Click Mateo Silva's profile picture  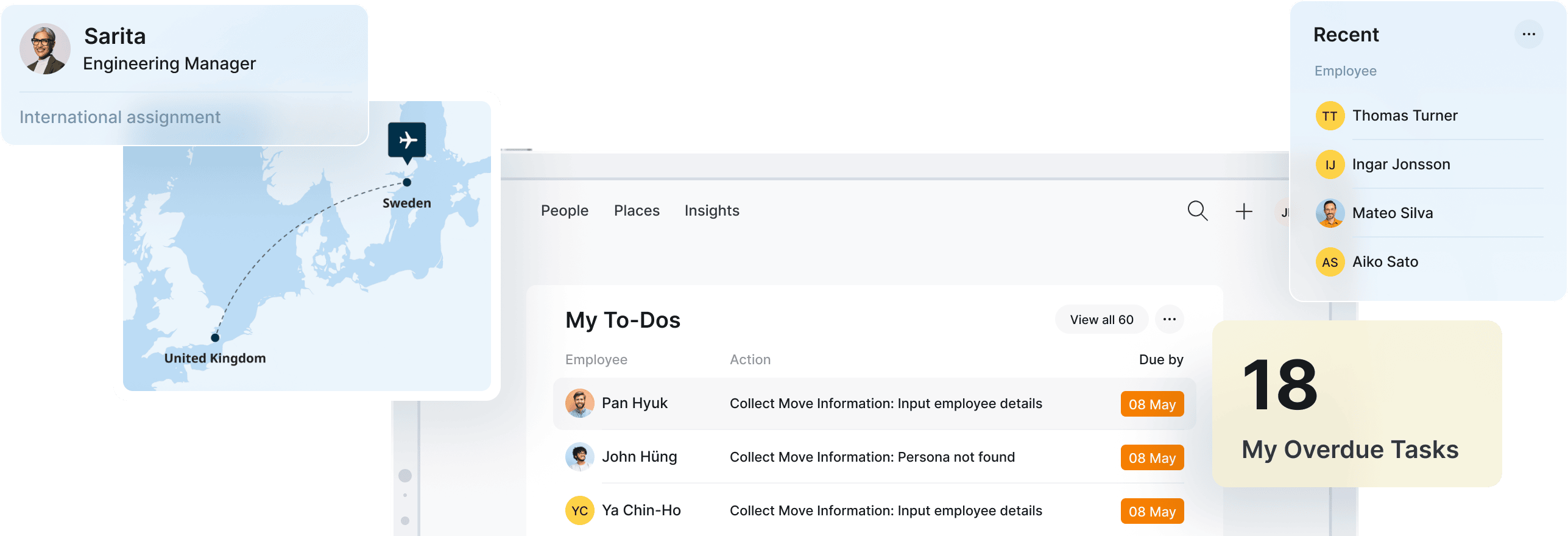tap(1329, 213)
